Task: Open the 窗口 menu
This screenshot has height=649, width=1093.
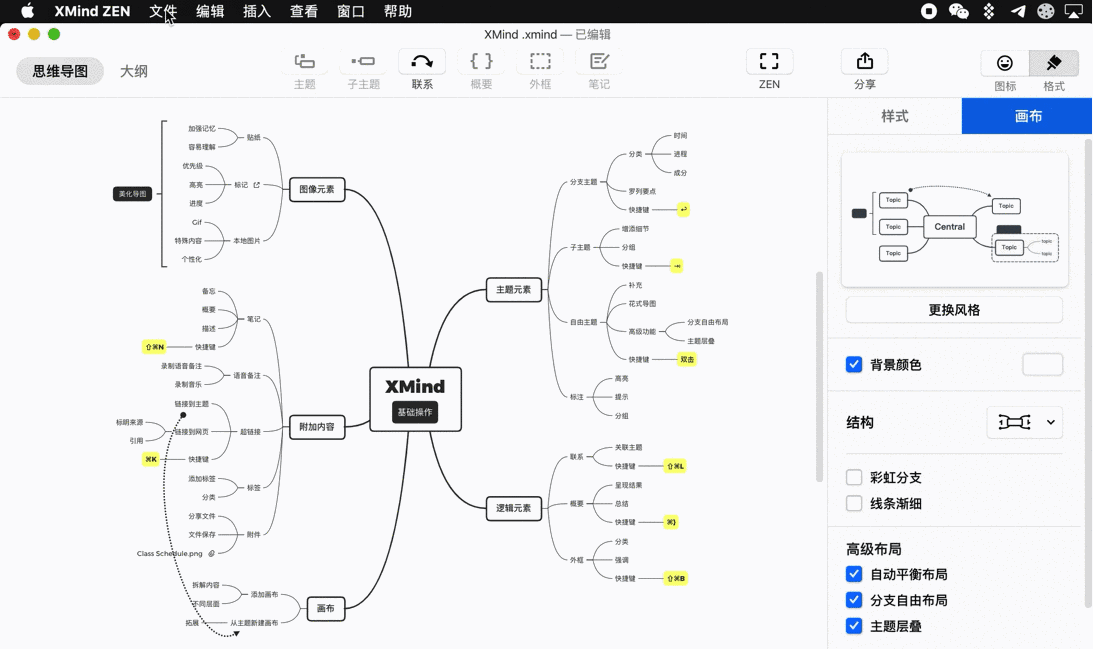Action: [351, 11]
